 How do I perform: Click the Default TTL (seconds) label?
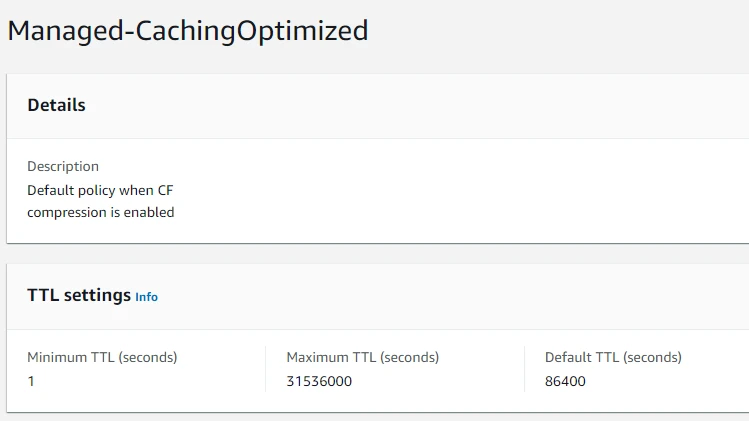[x=613, y=357]
